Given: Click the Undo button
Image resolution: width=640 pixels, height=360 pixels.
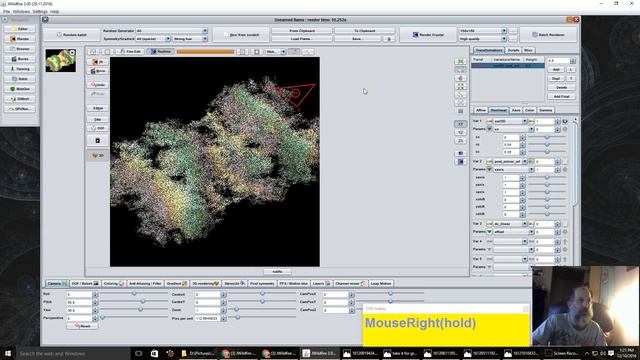Looking at the screenshot, I should point(98,85).
